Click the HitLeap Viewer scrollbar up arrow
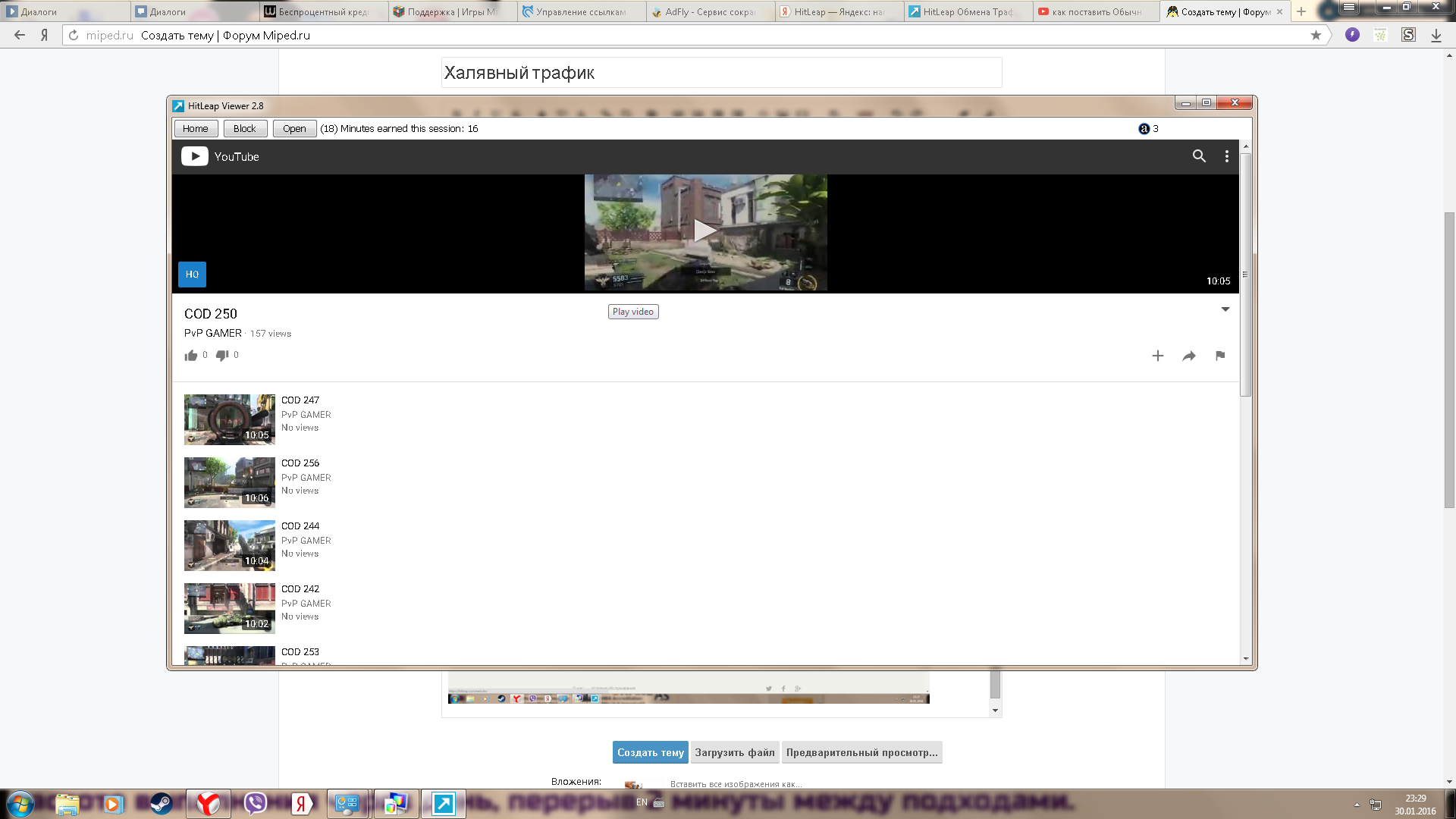This screenshot has width=1456, height=819. point(1245,146)
